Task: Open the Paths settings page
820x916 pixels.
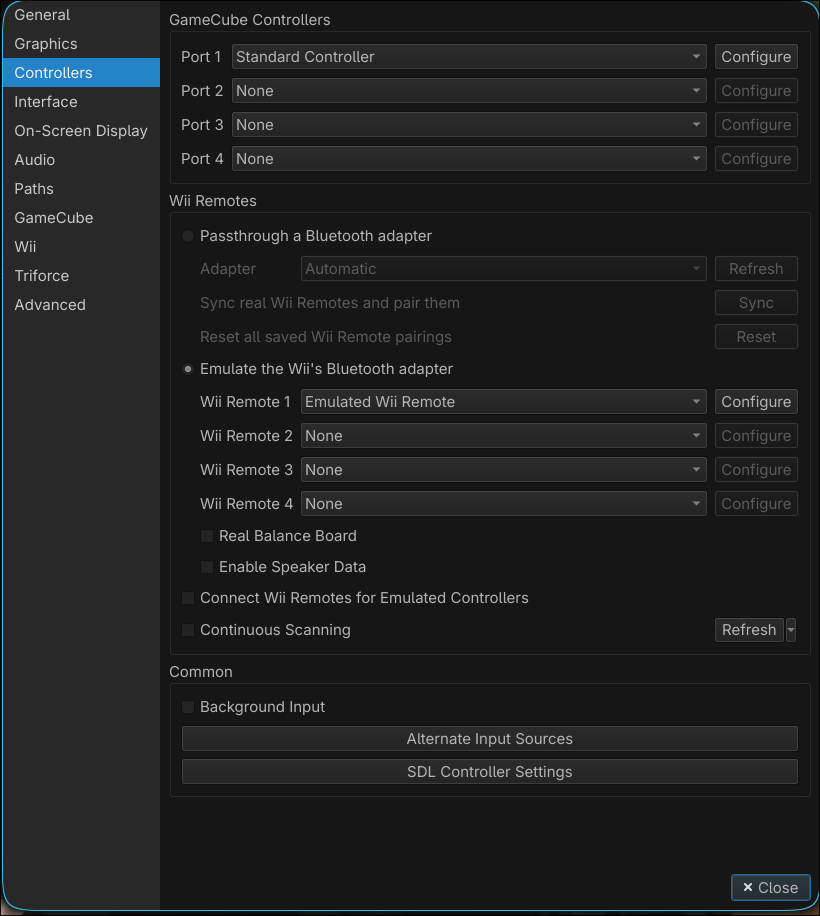Action: pos(81,189)
